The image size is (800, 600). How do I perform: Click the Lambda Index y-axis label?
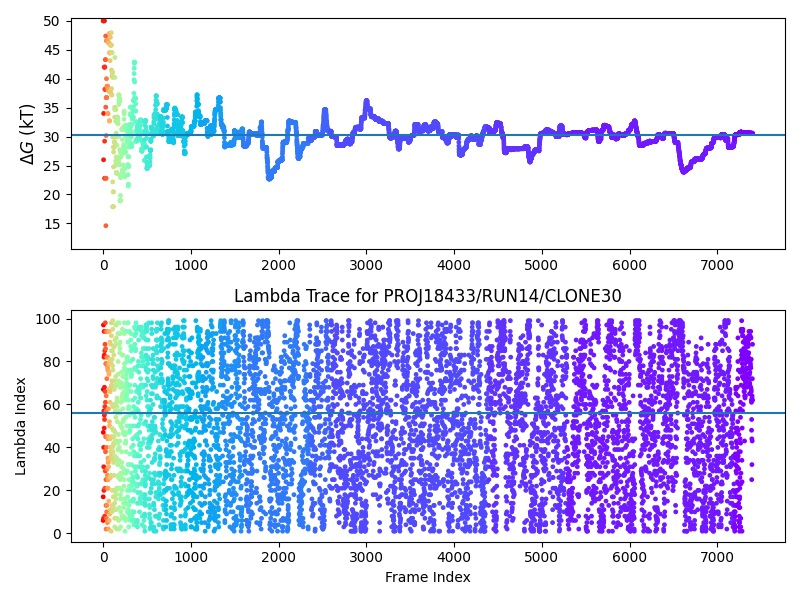(x=20, y=426)
